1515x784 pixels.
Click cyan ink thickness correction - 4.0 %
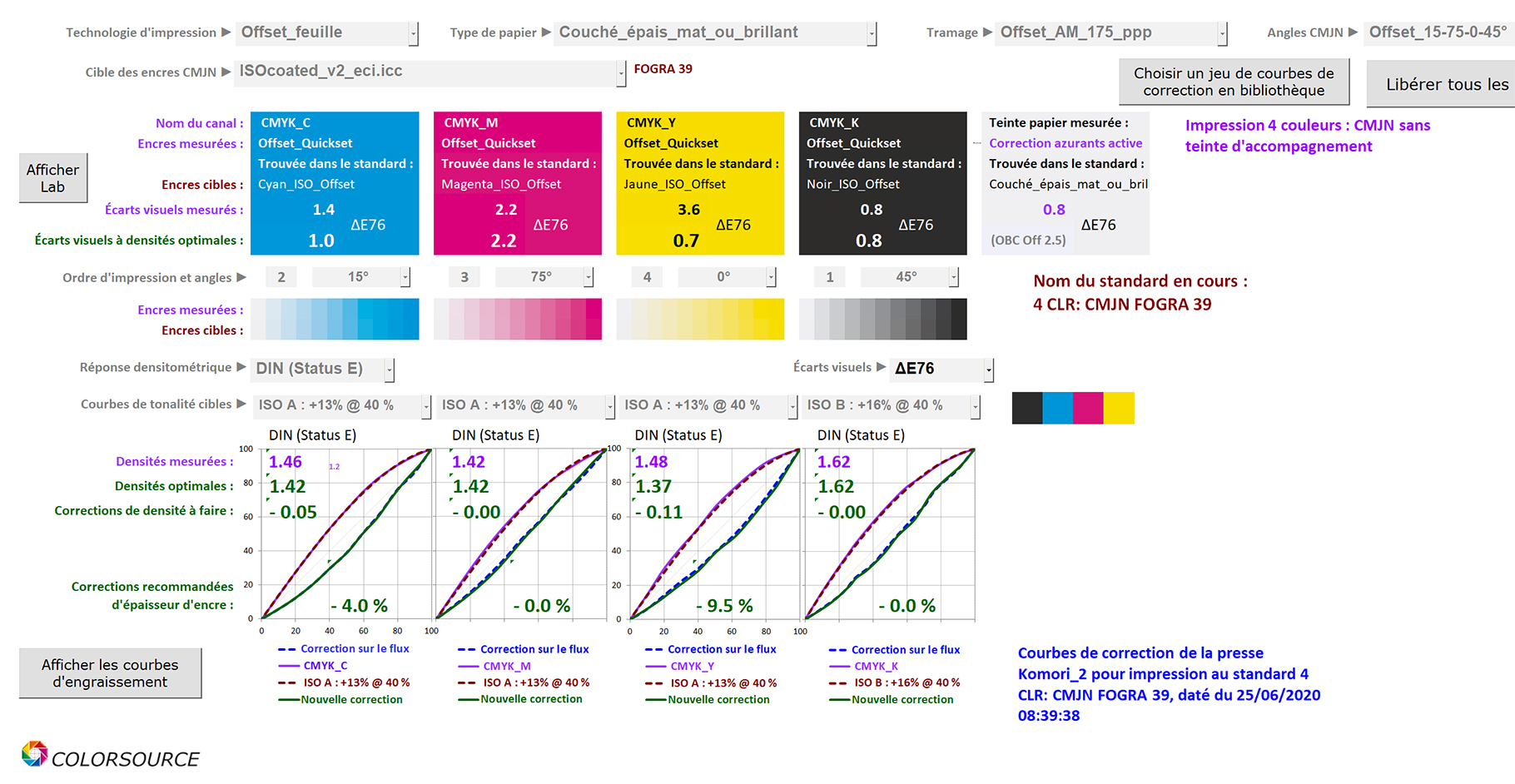[x=360, y=606]
